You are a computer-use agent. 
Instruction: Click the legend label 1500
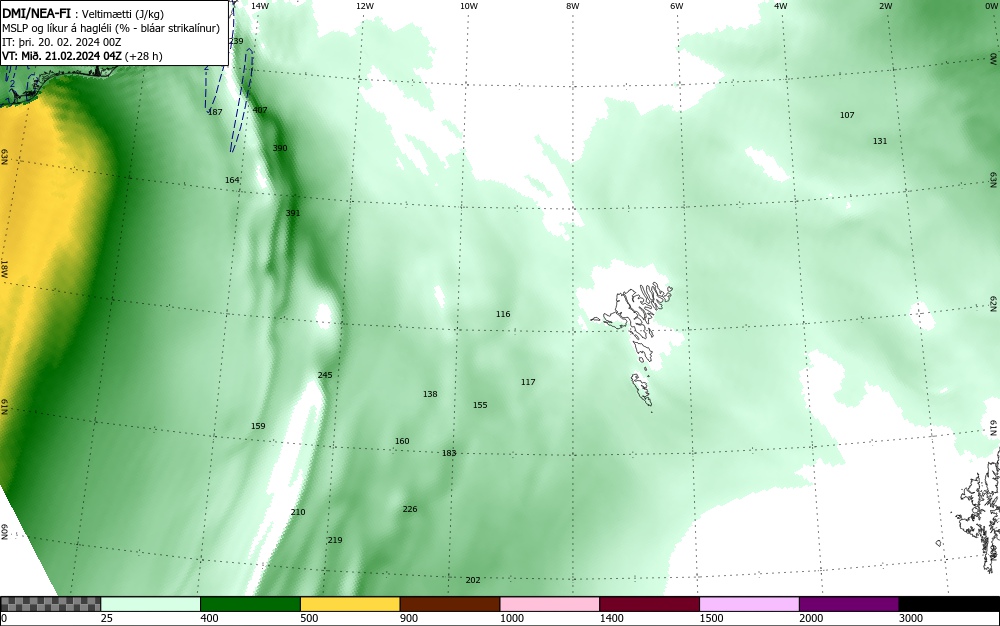click(x=711, y=618)
